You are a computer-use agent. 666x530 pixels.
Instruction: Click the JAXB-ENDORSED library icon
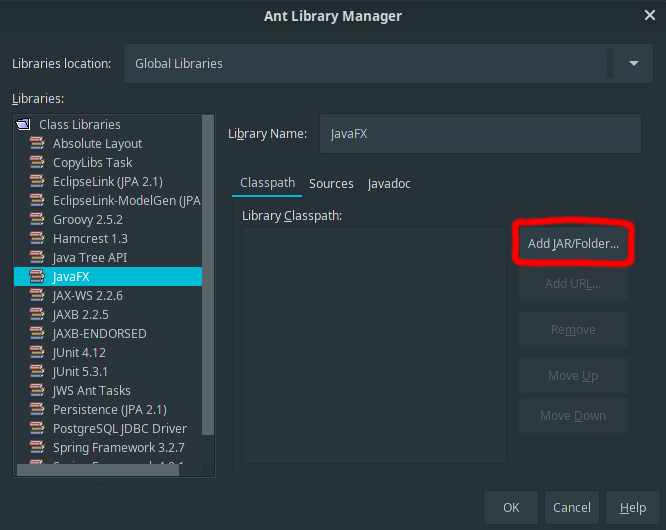[38, 334]
